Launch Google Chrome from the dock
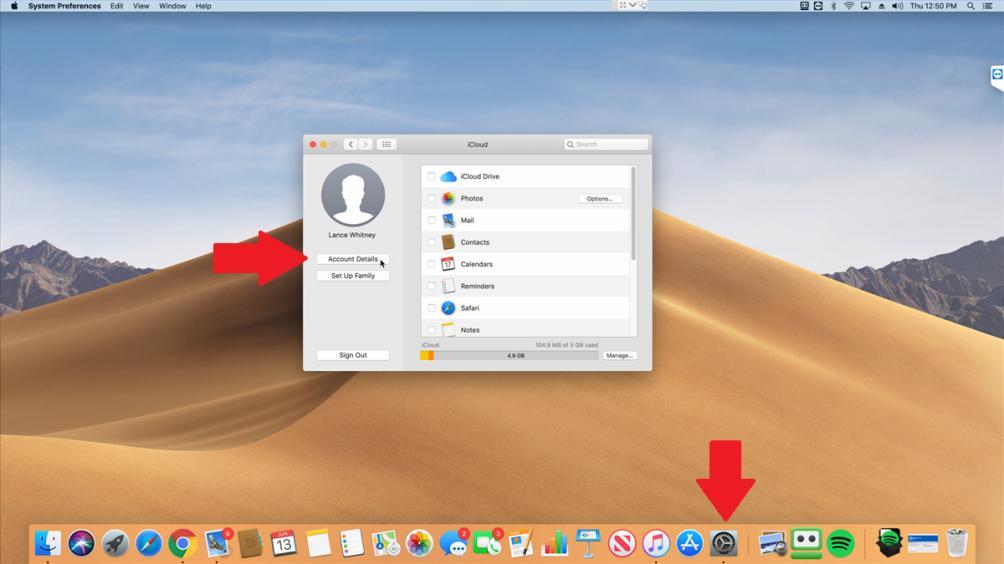Screen dimensions: 1004x564 click(182, 544)
